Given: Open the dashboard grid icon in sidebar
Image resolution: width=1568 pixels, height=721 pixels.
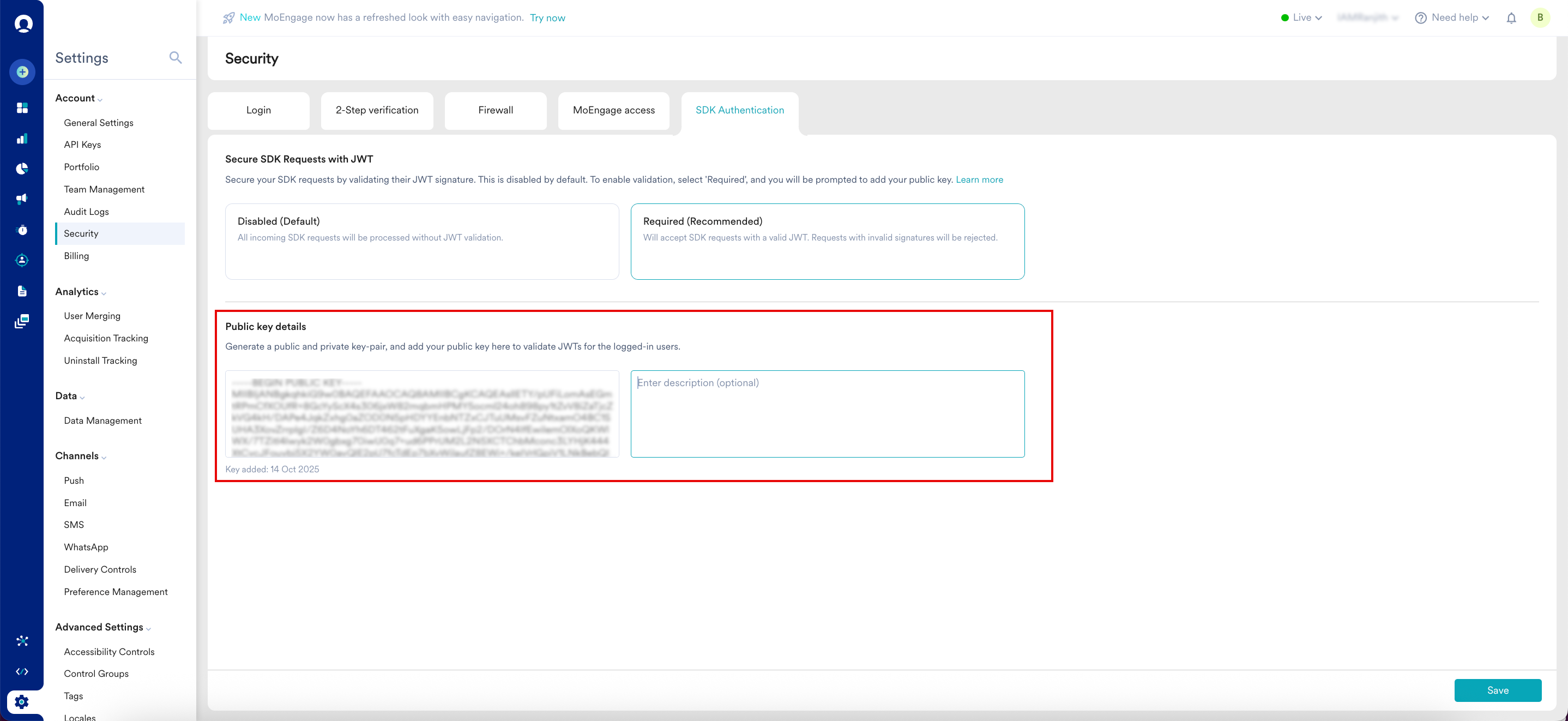Looking at the screenshot, I should (x=22, y=109).
